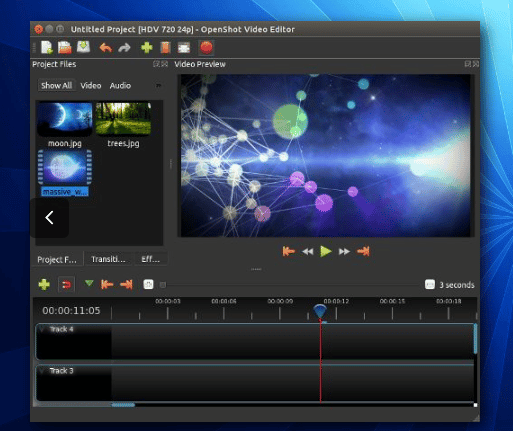Go back with the left chevron overlay
This screenshot has width=513, height=431.
coord(49,218)
